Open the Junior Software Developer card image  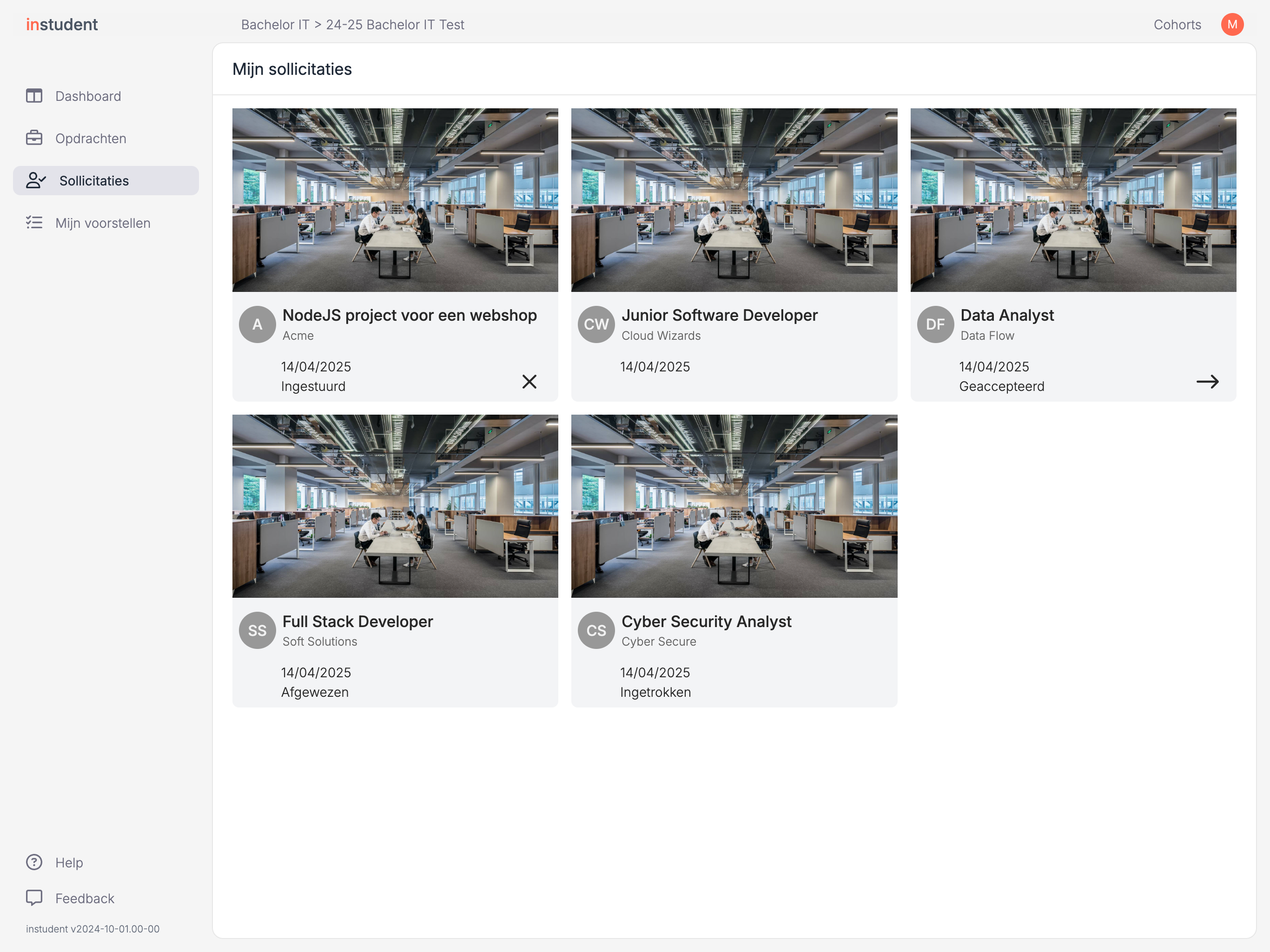(x=734, y=200)
